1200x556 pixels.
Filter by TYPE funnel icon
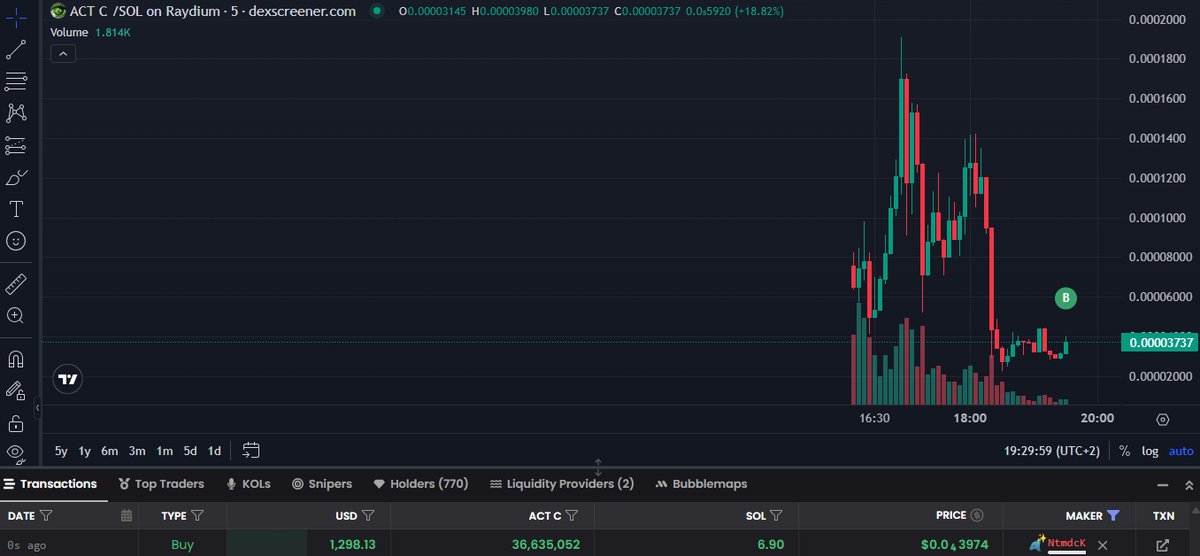(x=197, y=516)
